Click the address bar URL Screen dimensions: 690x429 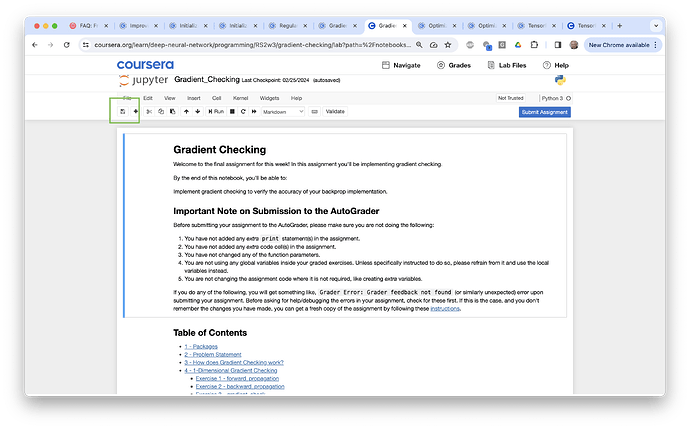253,45
